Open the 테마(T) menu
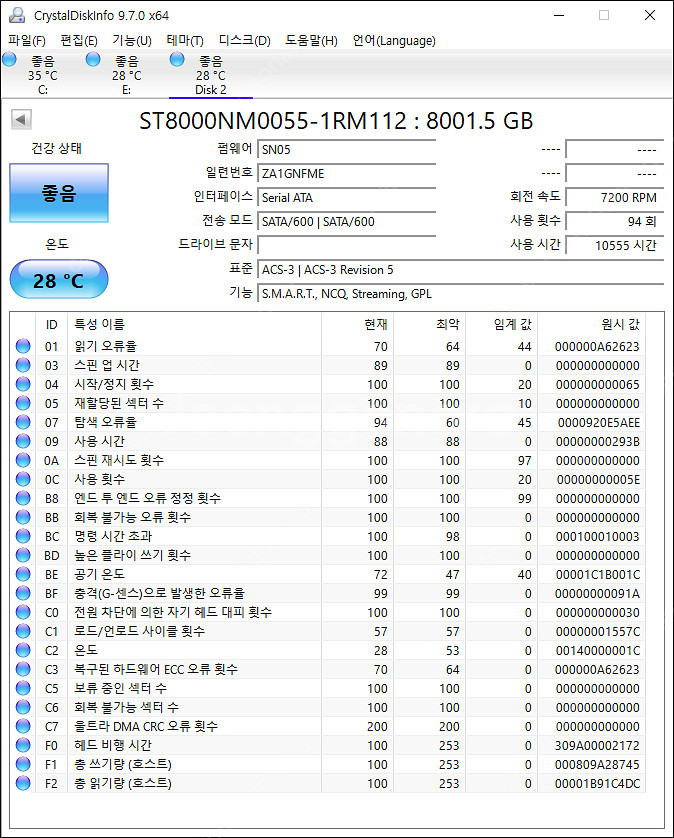Screen dimensions: 674x838 [x=184, y=41]
